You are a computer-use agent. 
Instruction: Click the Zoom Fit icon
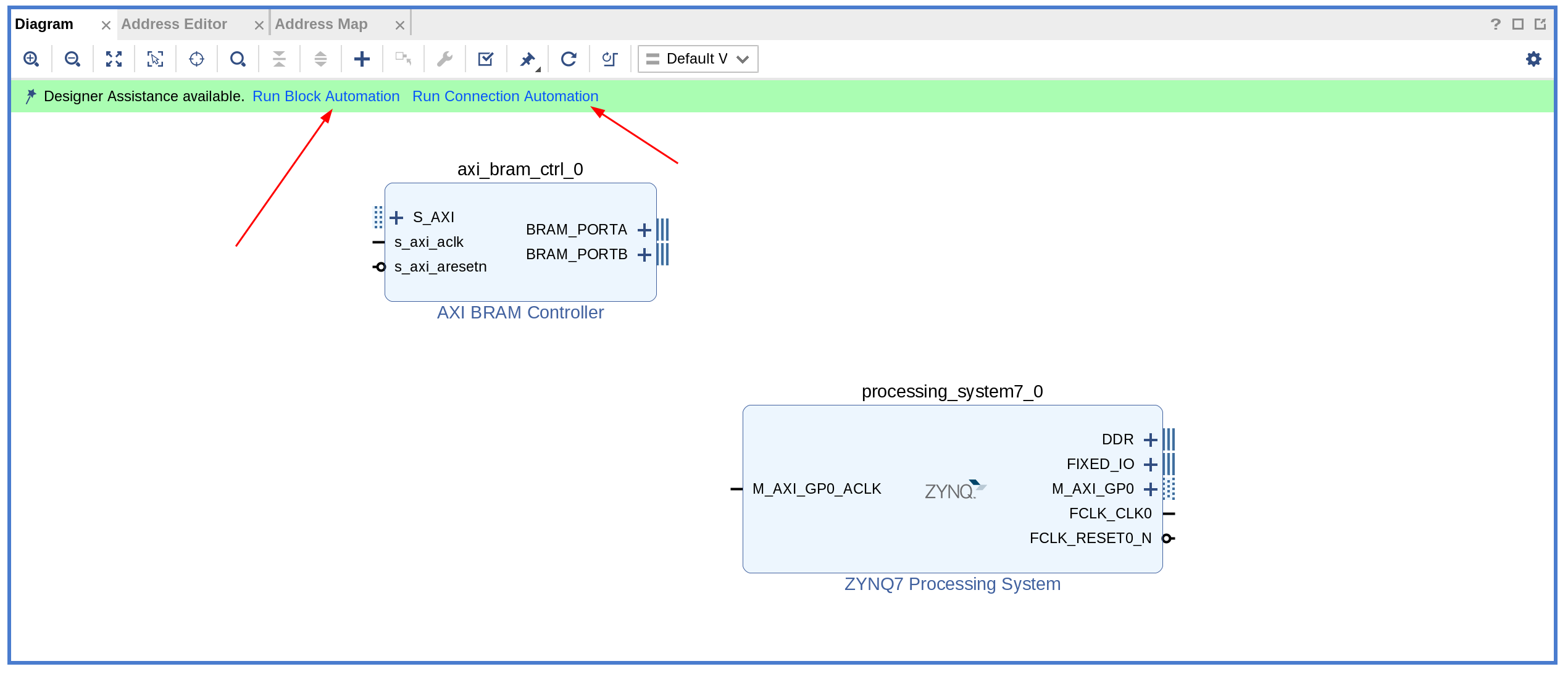(x=114, y=59)
